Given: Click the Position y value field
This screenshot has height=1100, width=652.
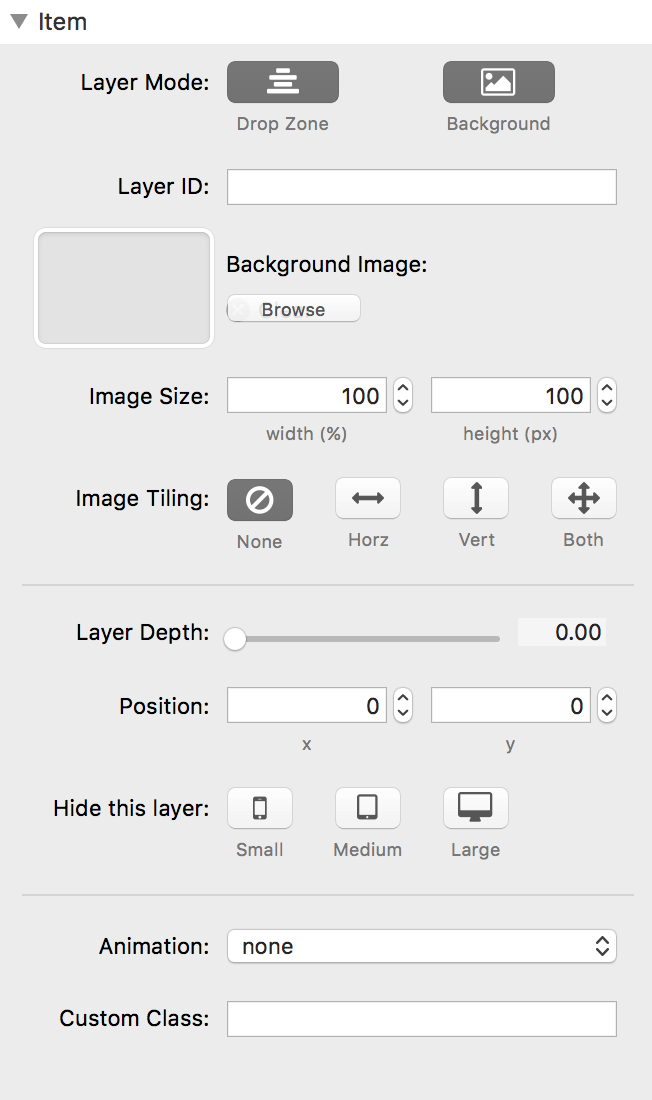Looking at the screenshot, I should [510, 706].
